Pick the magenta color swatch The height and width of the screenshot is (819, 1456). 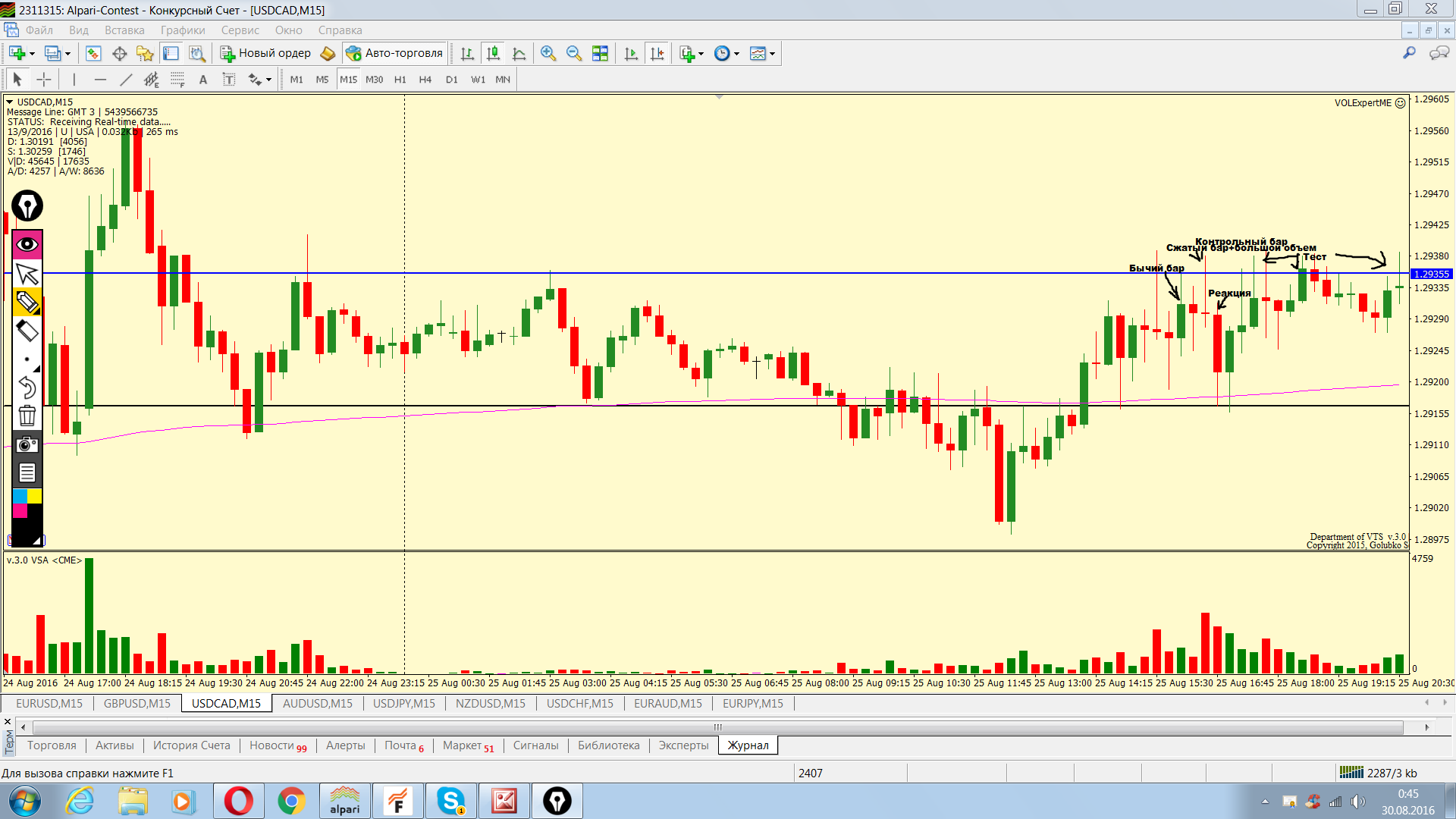(20, 510)
